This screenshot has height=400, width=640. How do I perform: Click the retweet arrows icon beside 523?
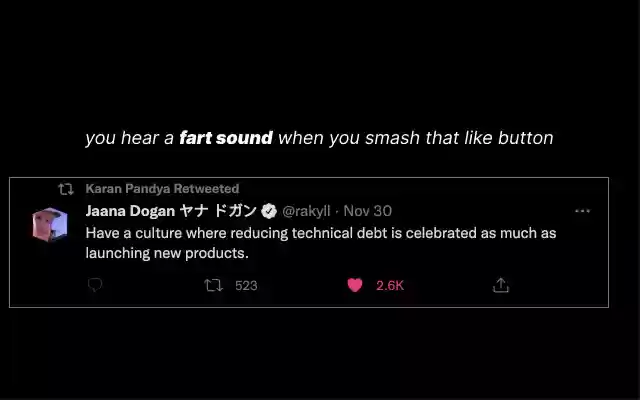(213, 285)
